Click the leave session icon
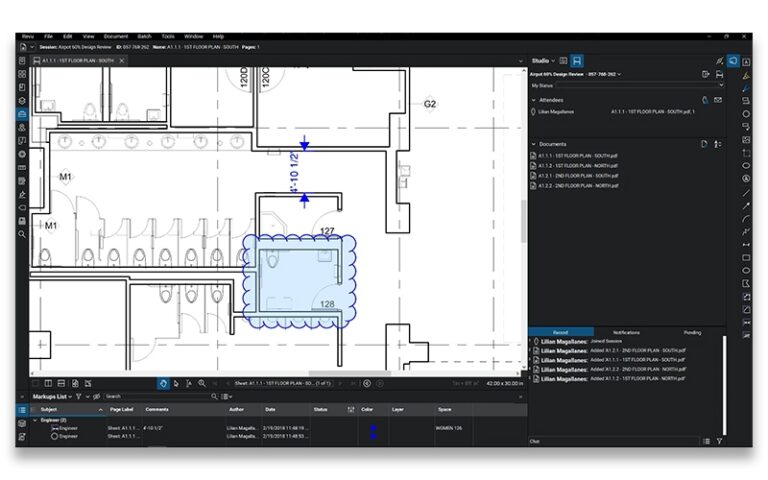 tap(706, 74)
